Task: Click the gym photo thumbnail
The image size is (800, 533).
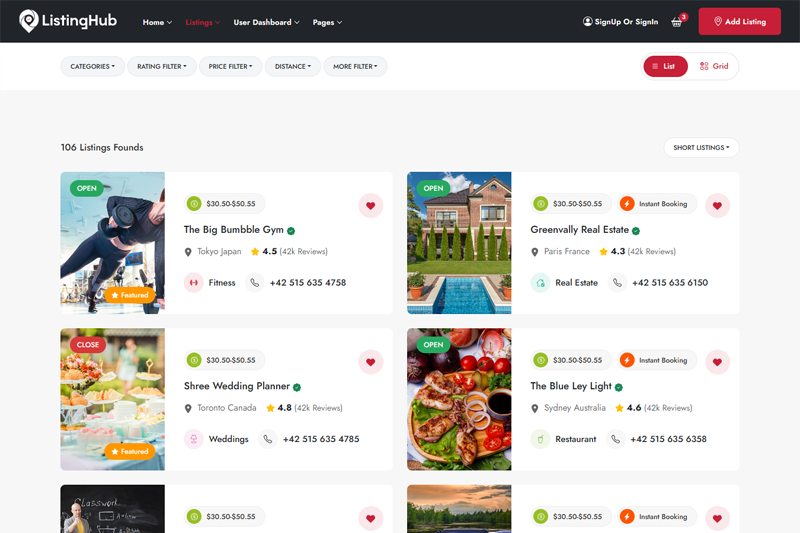Action: [x=113, y=243]
